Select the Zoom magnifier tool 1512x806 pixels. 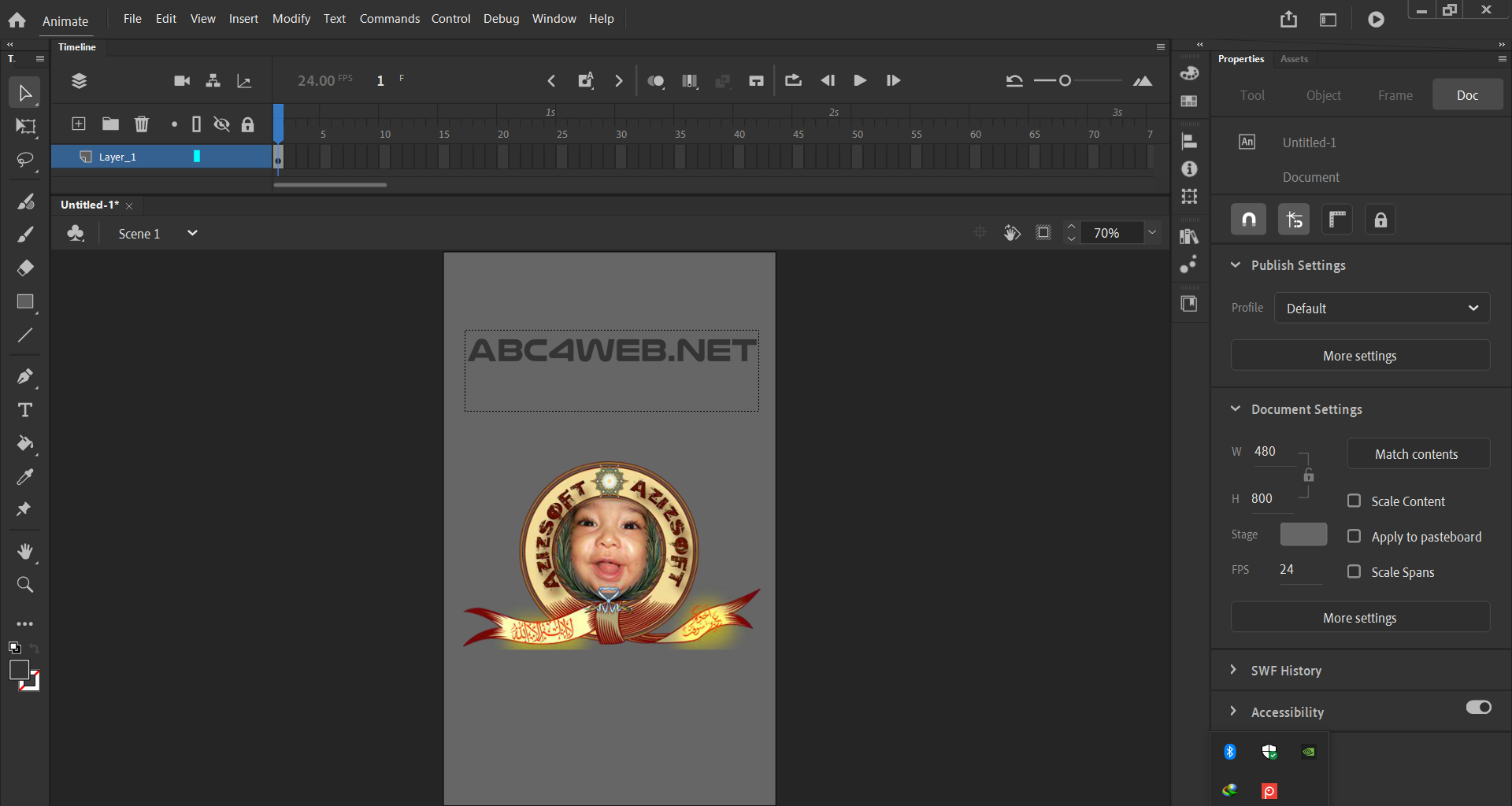click(x=25, y=585)
